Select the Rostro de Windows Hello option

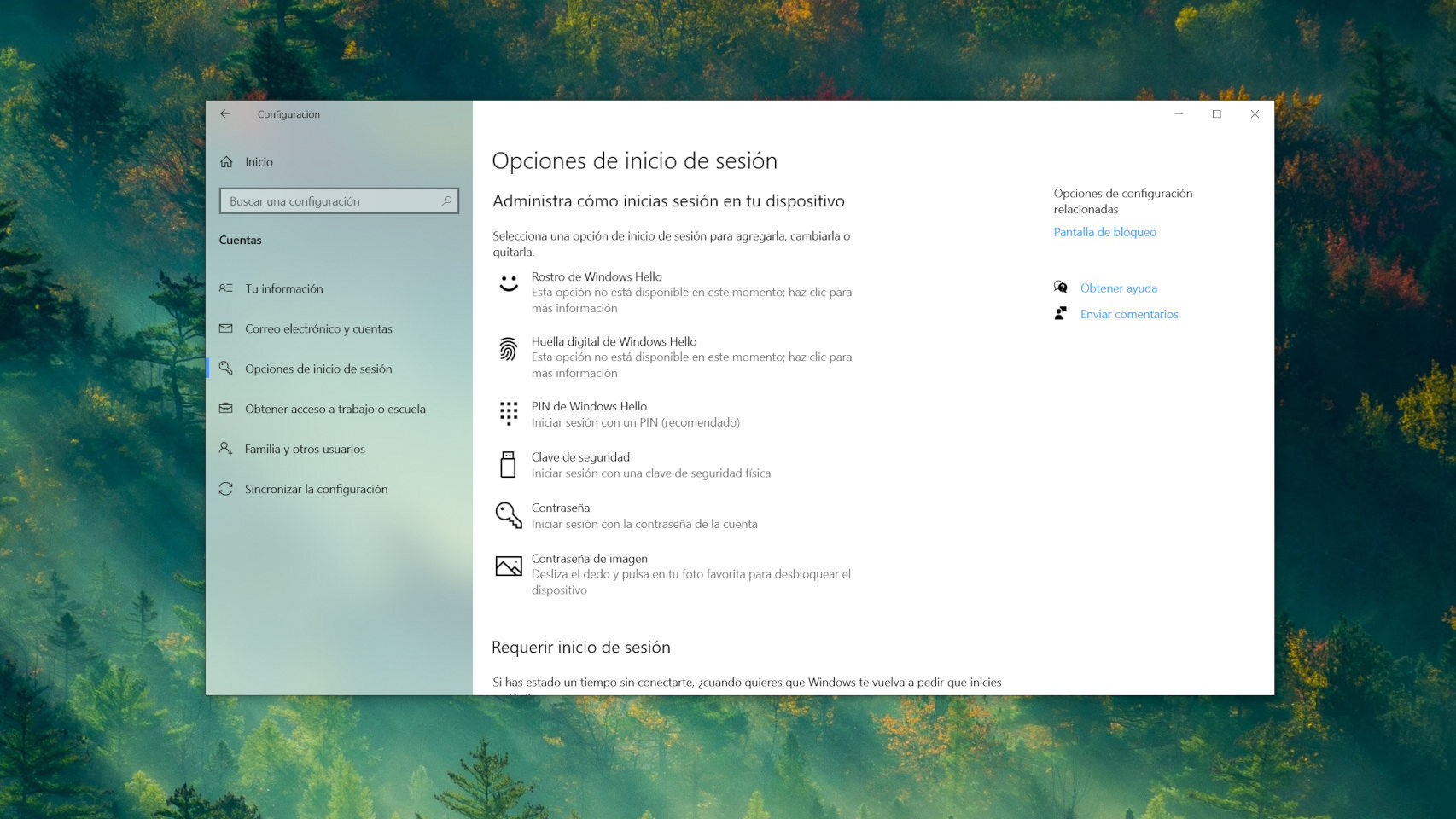point(597,277)
